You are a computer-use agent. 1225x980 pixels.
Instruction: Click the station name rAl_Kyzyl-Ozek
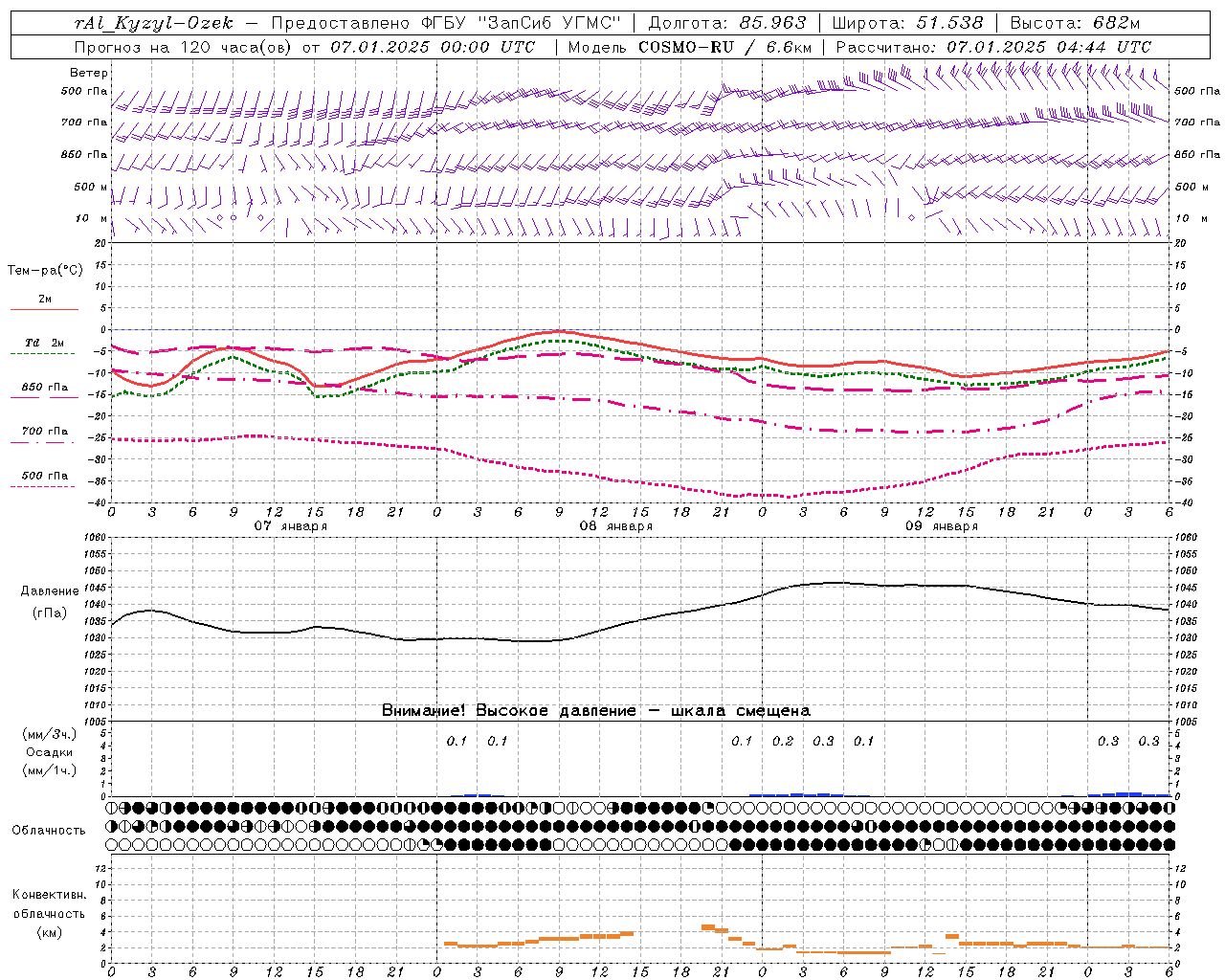(x=154, y=23)
